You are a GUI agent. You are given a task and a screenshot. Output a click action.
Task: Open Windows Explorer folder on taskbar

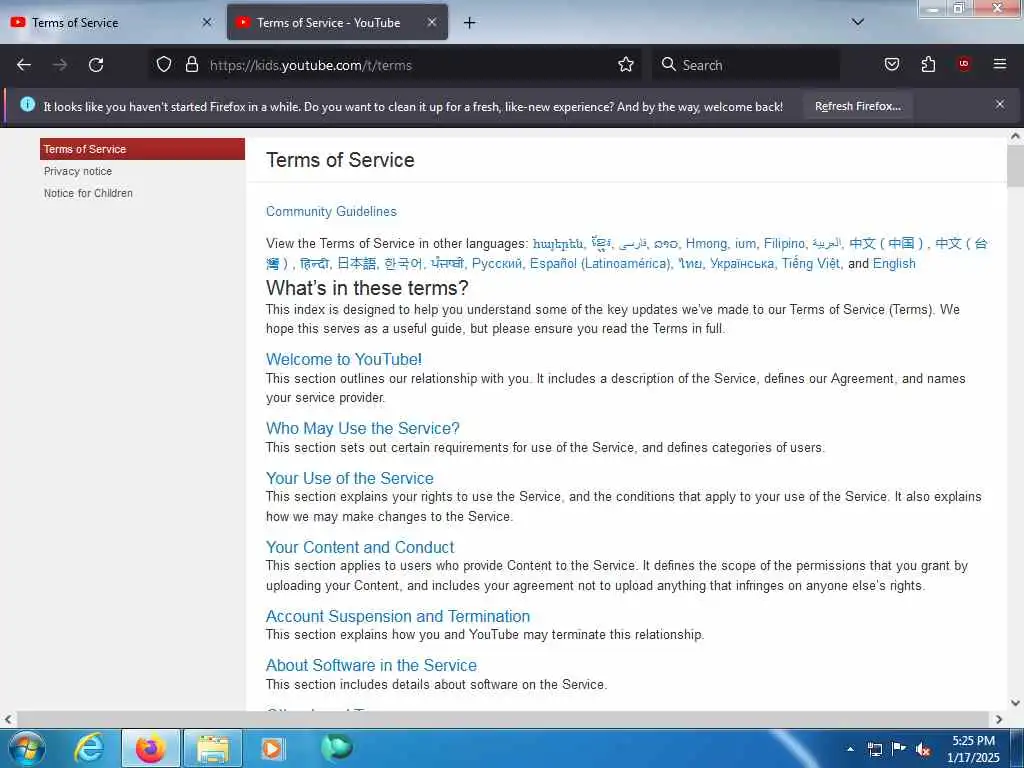click(x=213, y=748)
